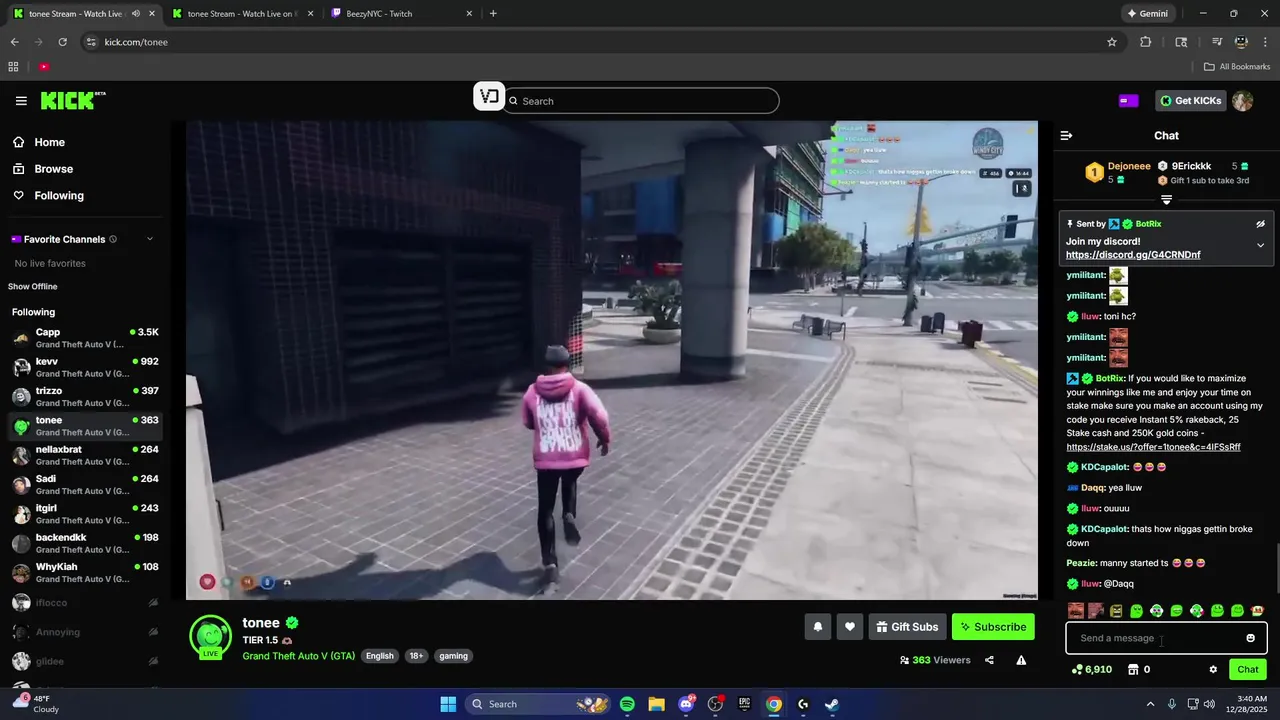
Task: Toggle Show Offline channels
Action: point(33,287)
